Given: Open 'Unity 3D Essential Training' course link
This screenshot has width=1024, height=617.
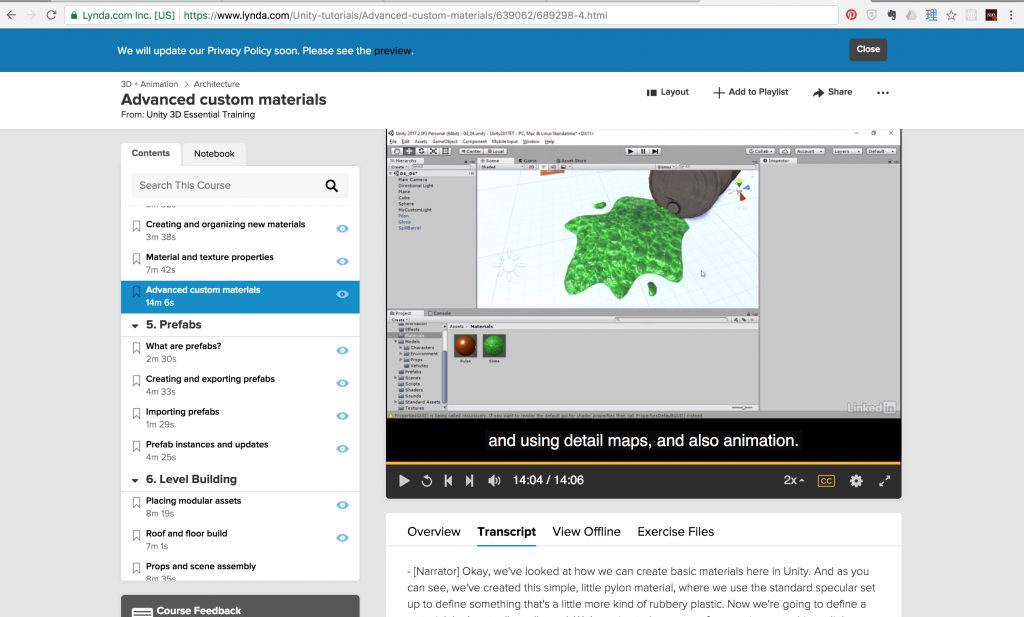Looking at the screenshot, I should [200, 115].
